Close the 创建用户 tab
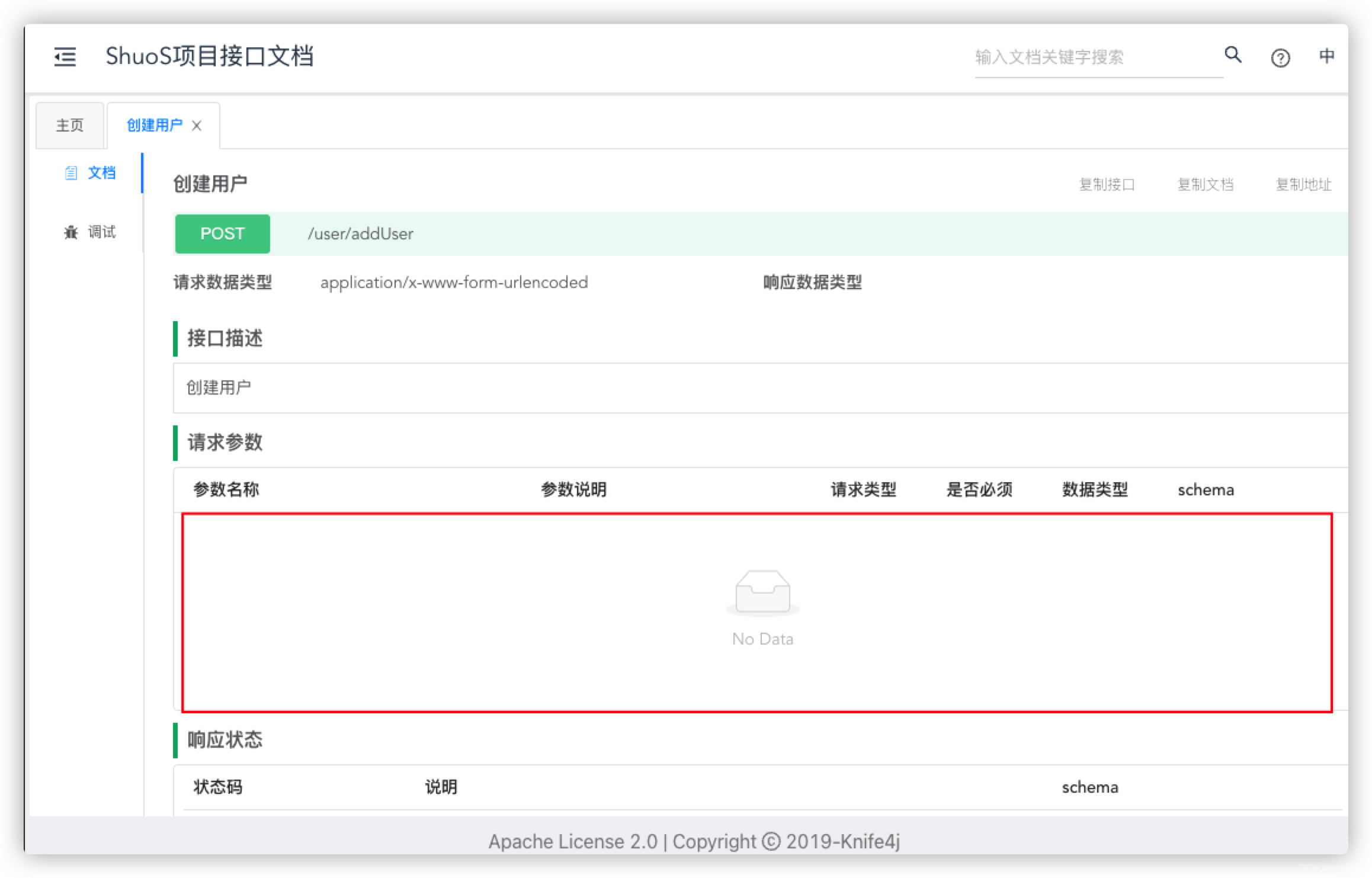This screenshot has height=878, width=1372. pyautogui.click(x=197, y=126)
